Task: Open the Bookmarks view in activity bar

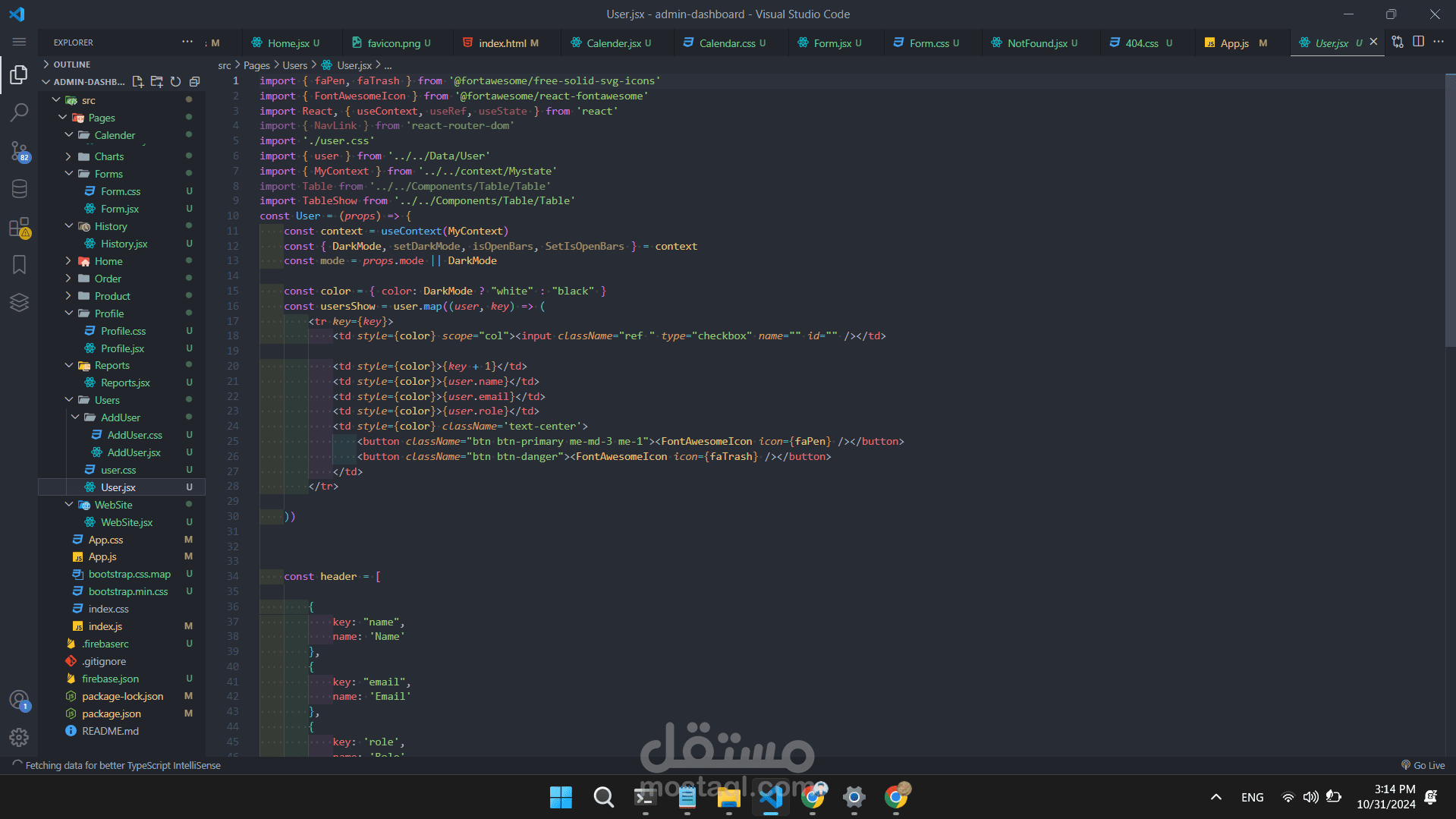Action: coord(19,264)
